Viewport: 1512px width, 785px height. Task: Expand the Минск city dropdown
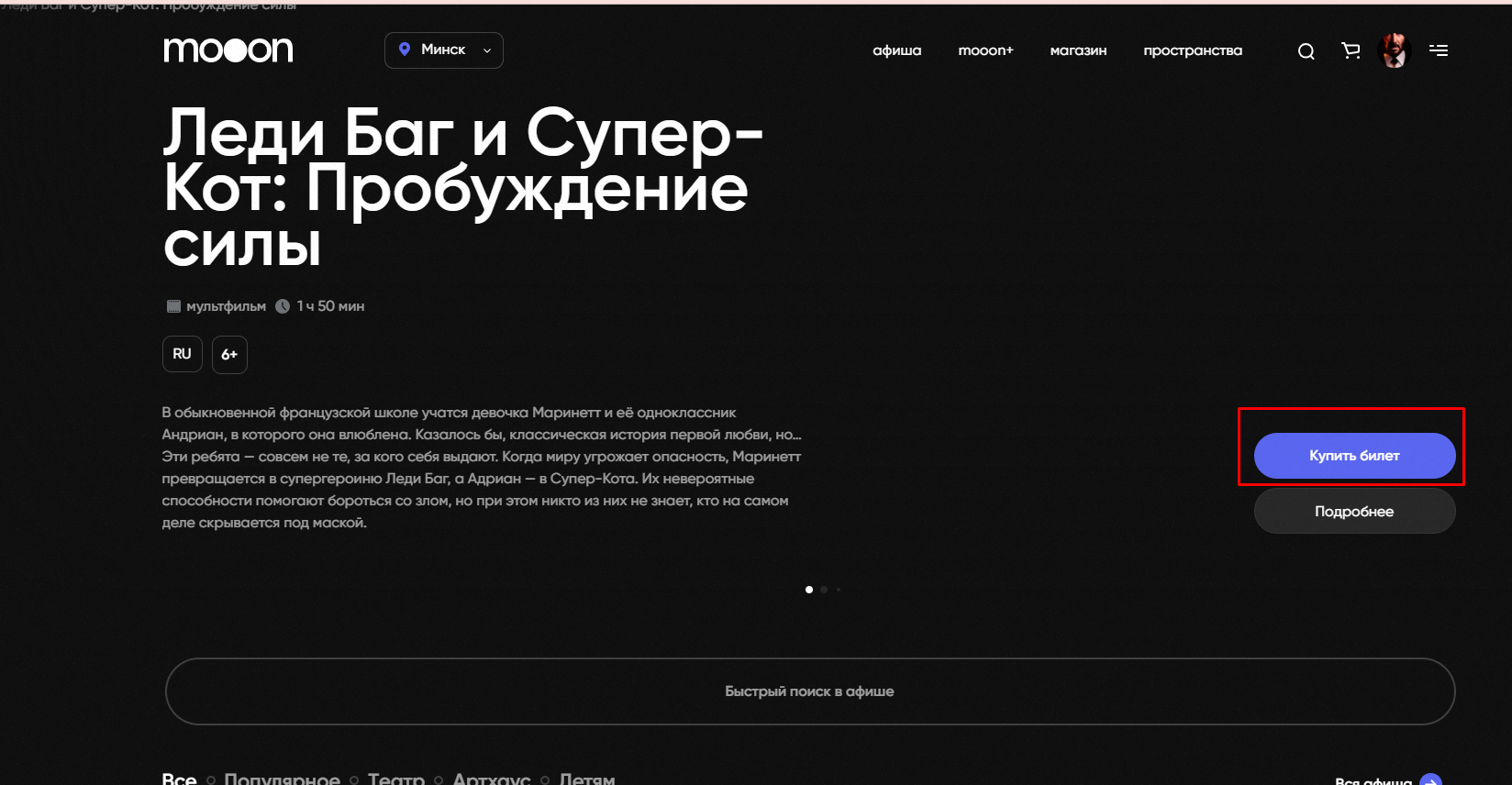tap(444, 50)
